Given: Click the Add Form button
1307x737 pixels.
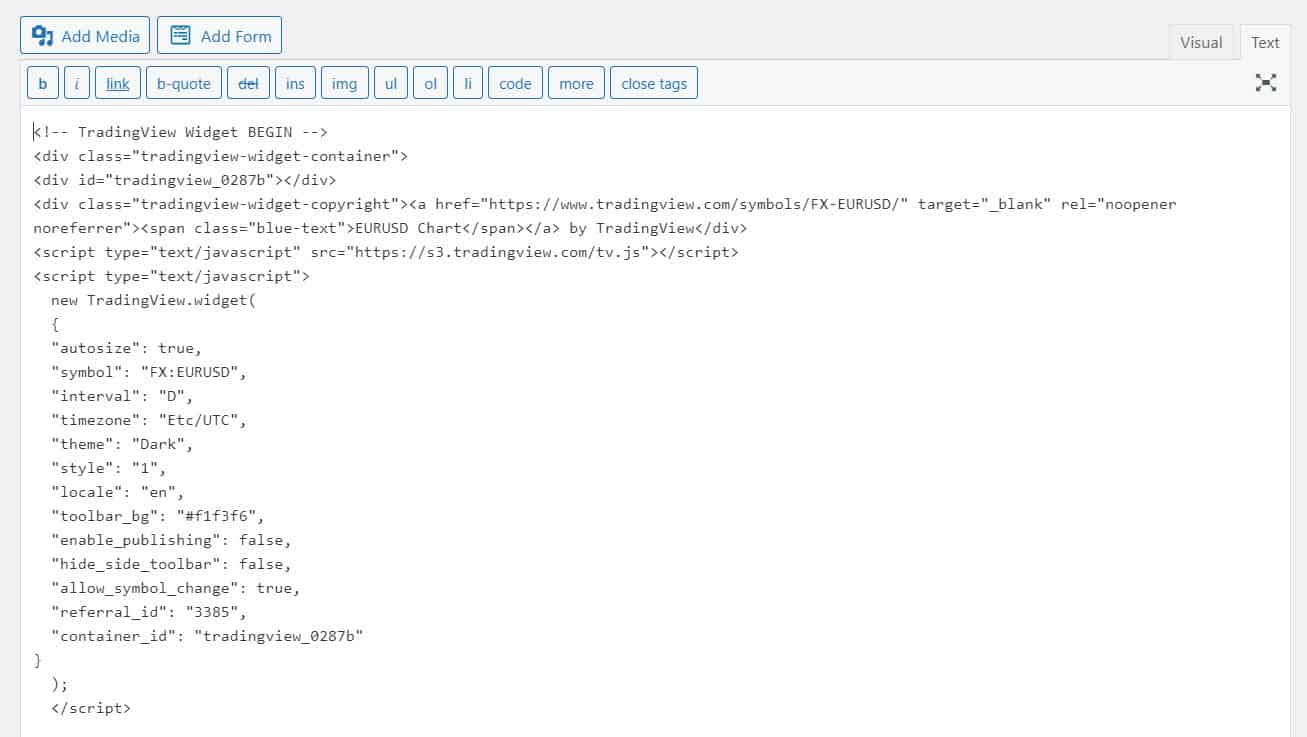Looking at the screenshot, I should coord(220,36).
